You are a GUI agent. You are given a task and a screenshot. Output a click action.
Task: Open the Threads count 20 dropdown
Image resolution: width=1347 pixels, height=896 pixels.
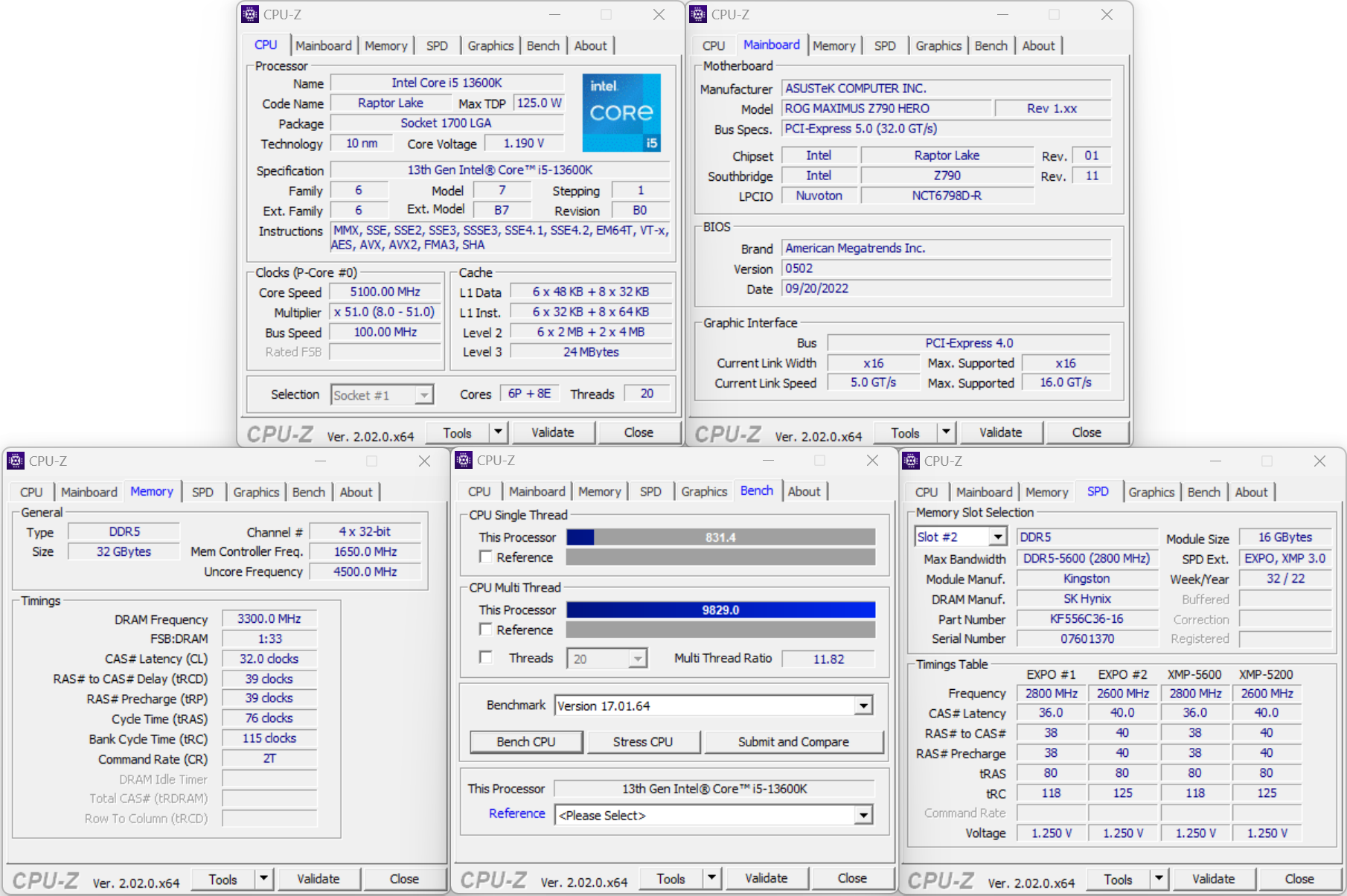638,659
